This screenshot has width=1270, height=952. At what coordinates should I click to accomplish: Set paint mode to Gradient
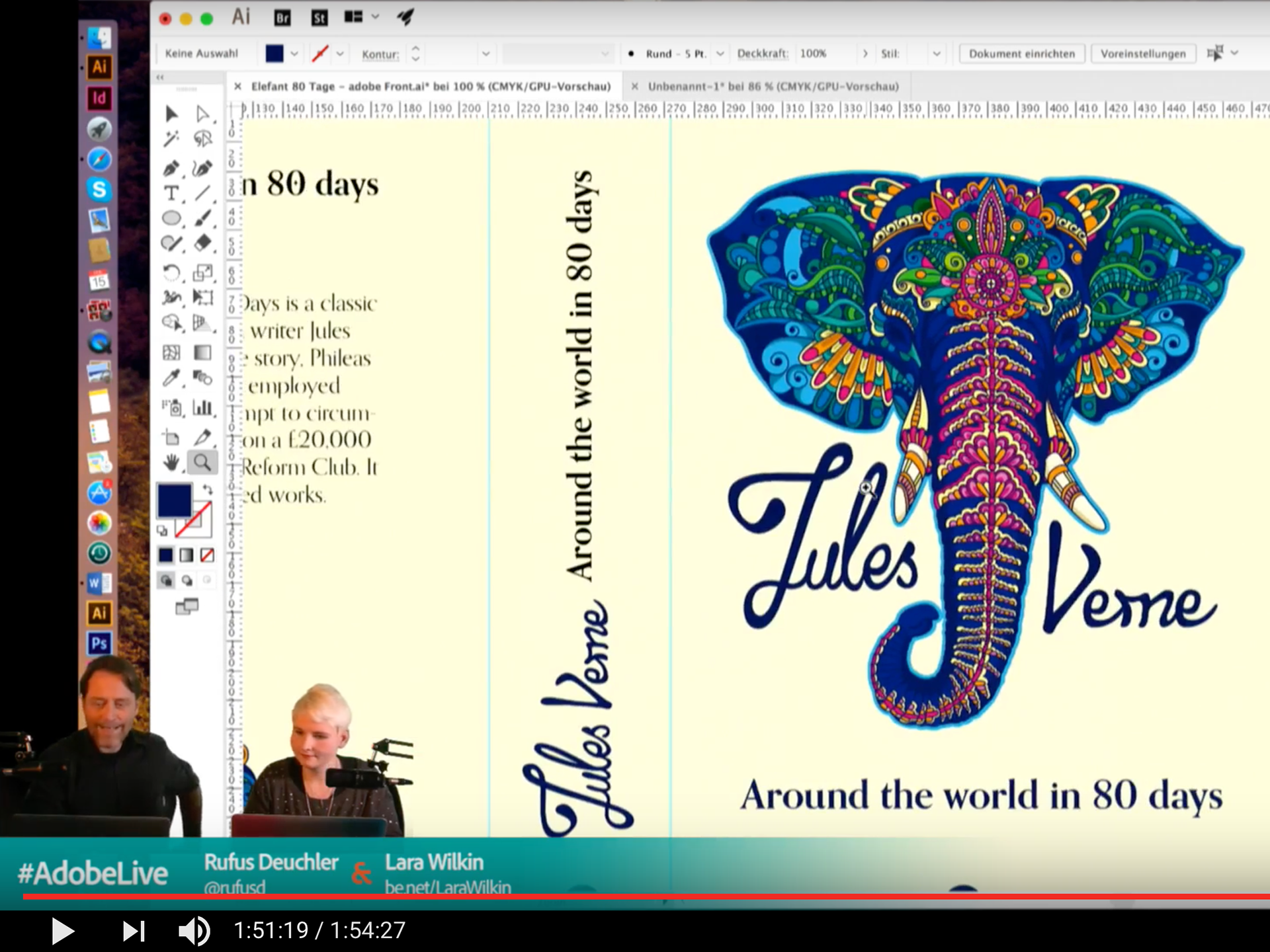pyautogui.click(x=187, y=555)
